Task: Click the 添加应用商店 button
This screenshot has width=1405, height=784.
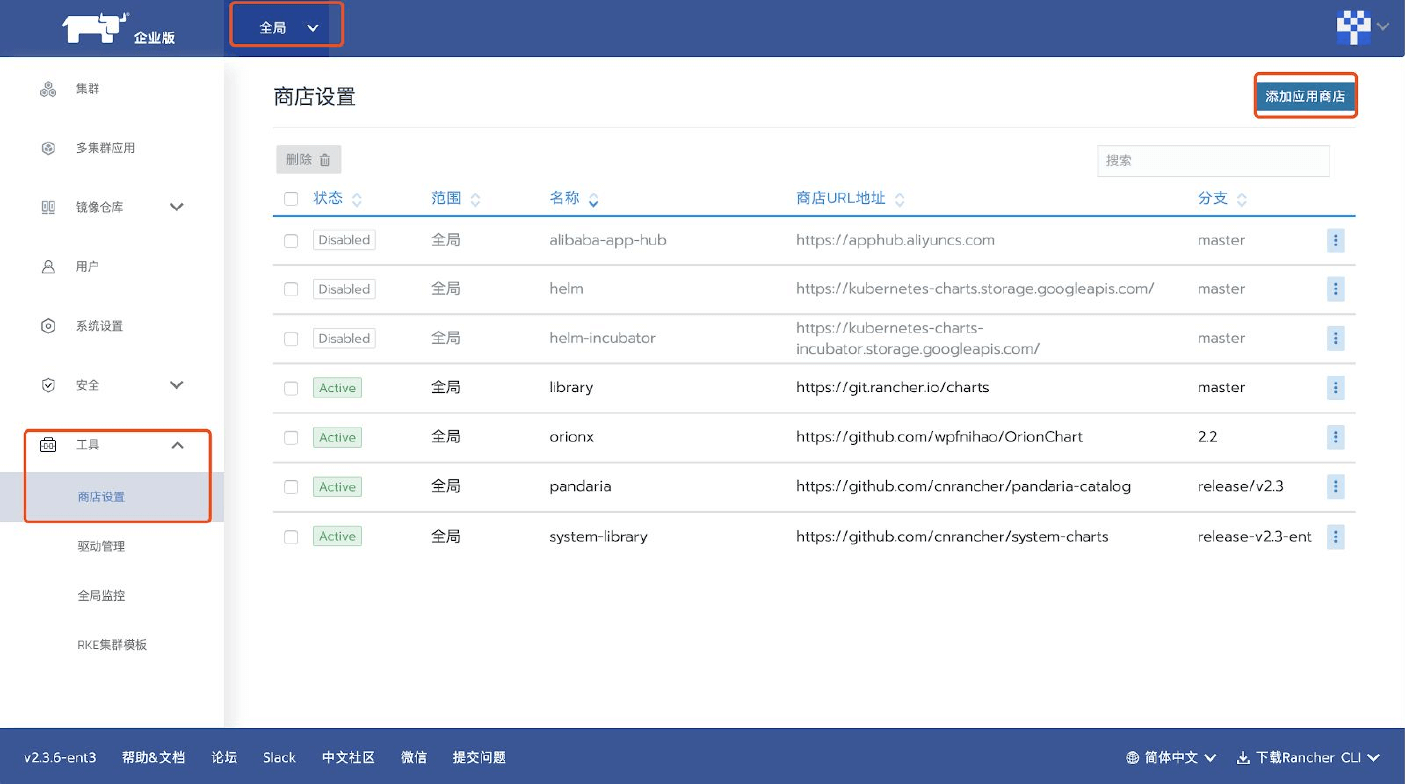Action: tap(1305, 96)
